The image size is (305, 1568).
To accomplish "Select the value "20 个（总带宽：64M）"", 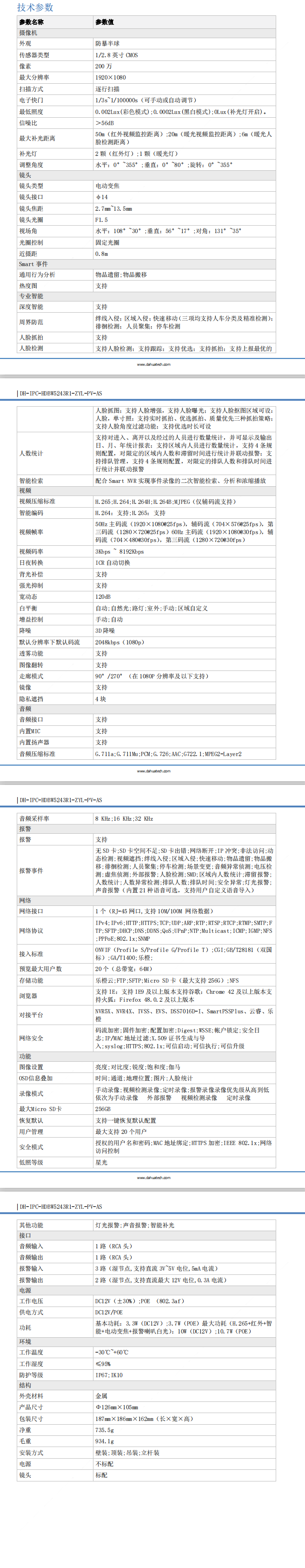I will (124, 968).
